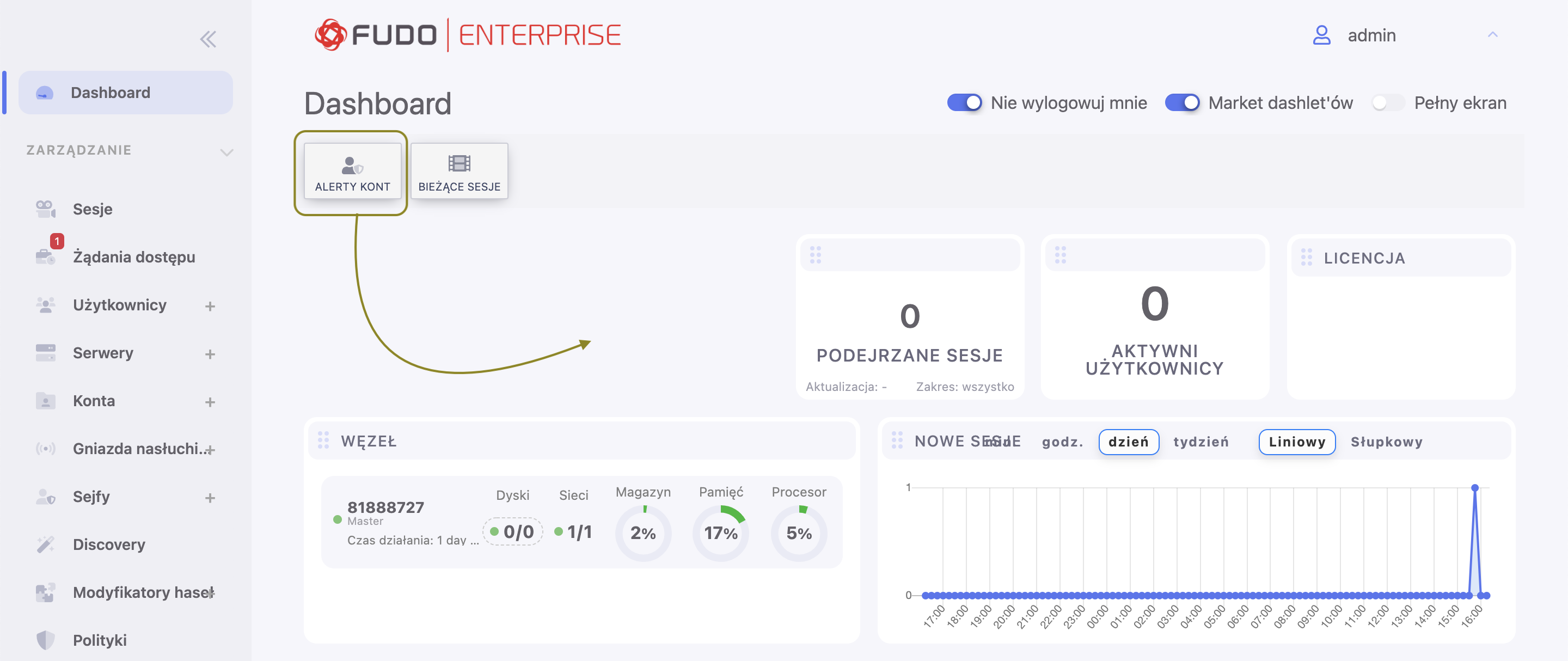Click the Pamięć 17% usage gauge
The height and width of the screenshot is (661, 1568).
point(721,533)
